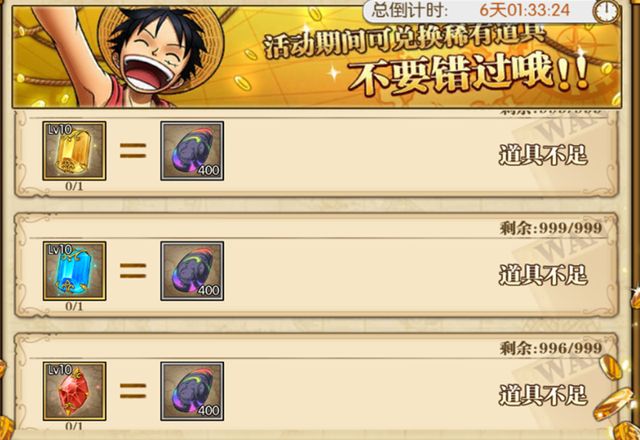This screenshot has width=640, height=440.
Task: Click 道具不足 in the blue gem row
Action: click(543, 275)
